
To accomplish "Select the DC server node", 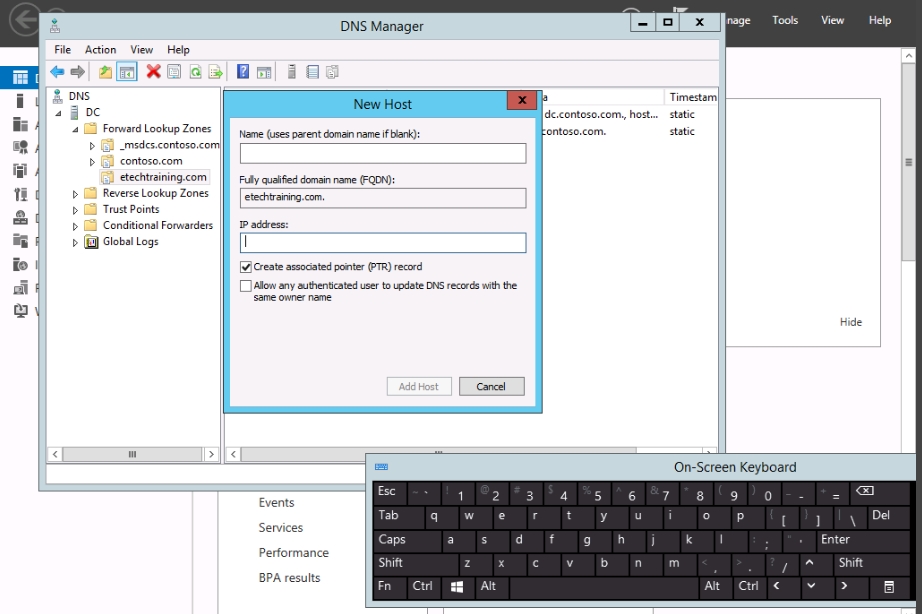I will pos(93,112).
